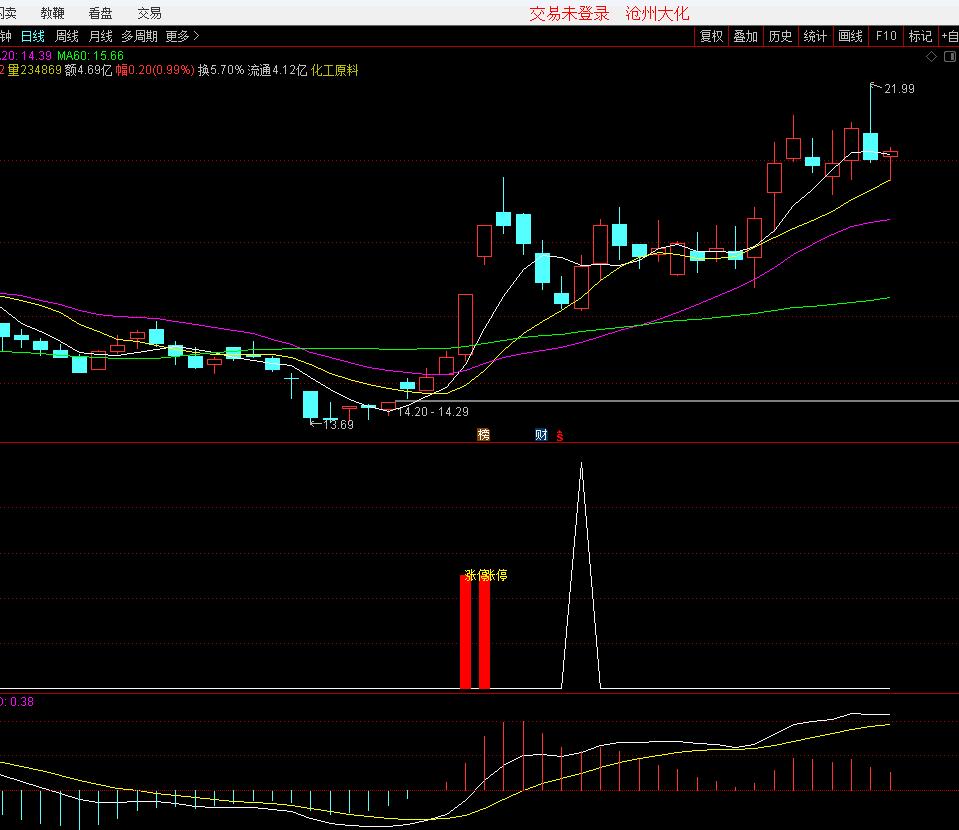Switch to the 月线 monthly chart tab
This screenshot has height=830, width=959.
coord(100,36)
